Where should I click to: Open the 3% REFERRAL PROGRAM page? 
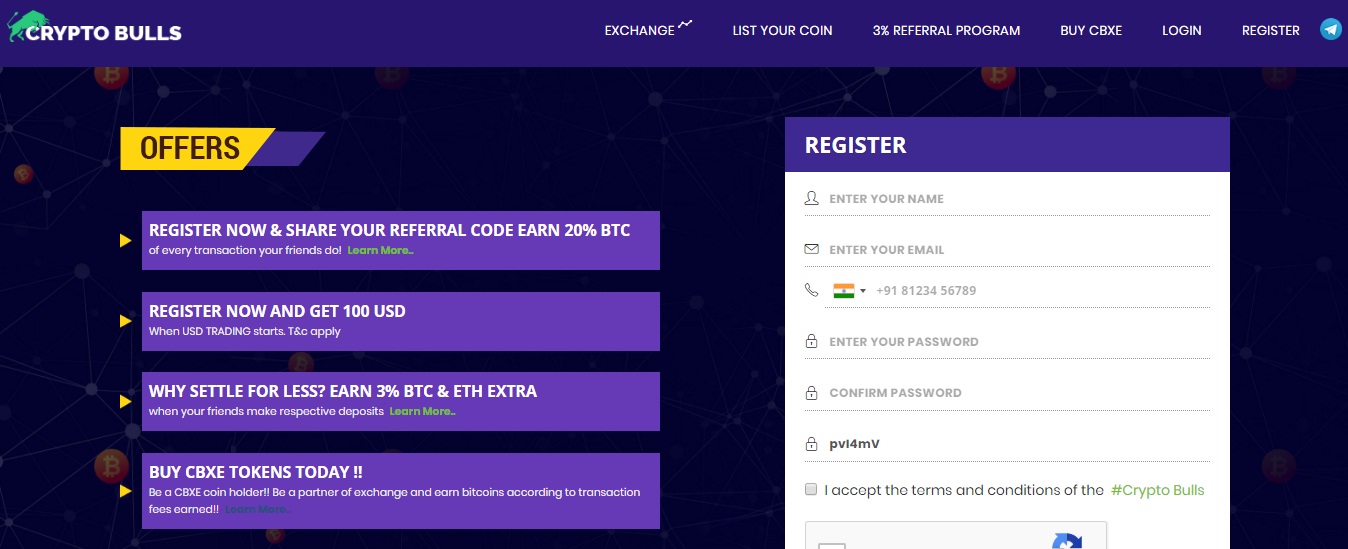tap(946, 31)
